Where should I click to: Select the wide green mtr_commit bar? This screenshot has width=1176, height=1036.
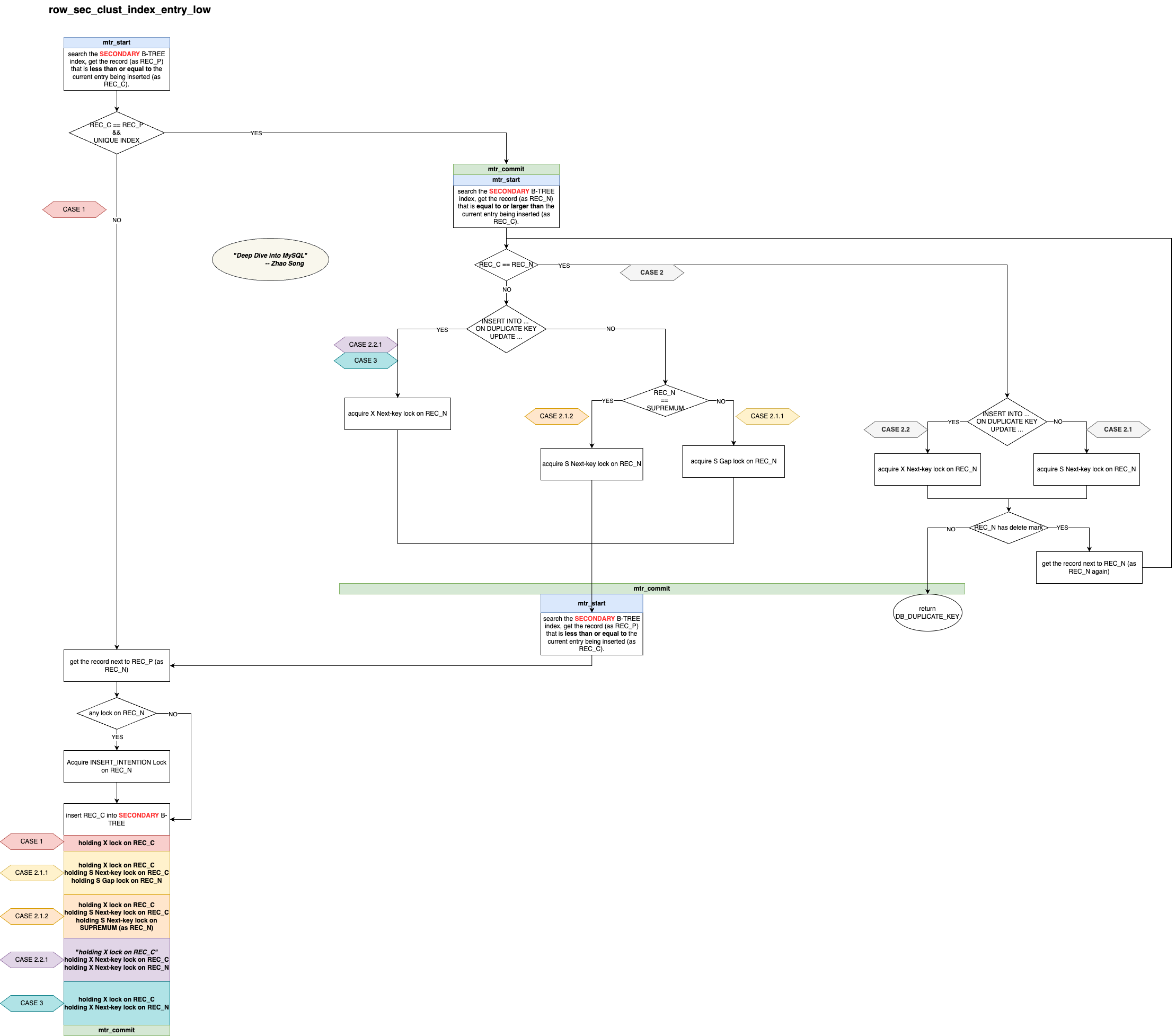point(651,588)
